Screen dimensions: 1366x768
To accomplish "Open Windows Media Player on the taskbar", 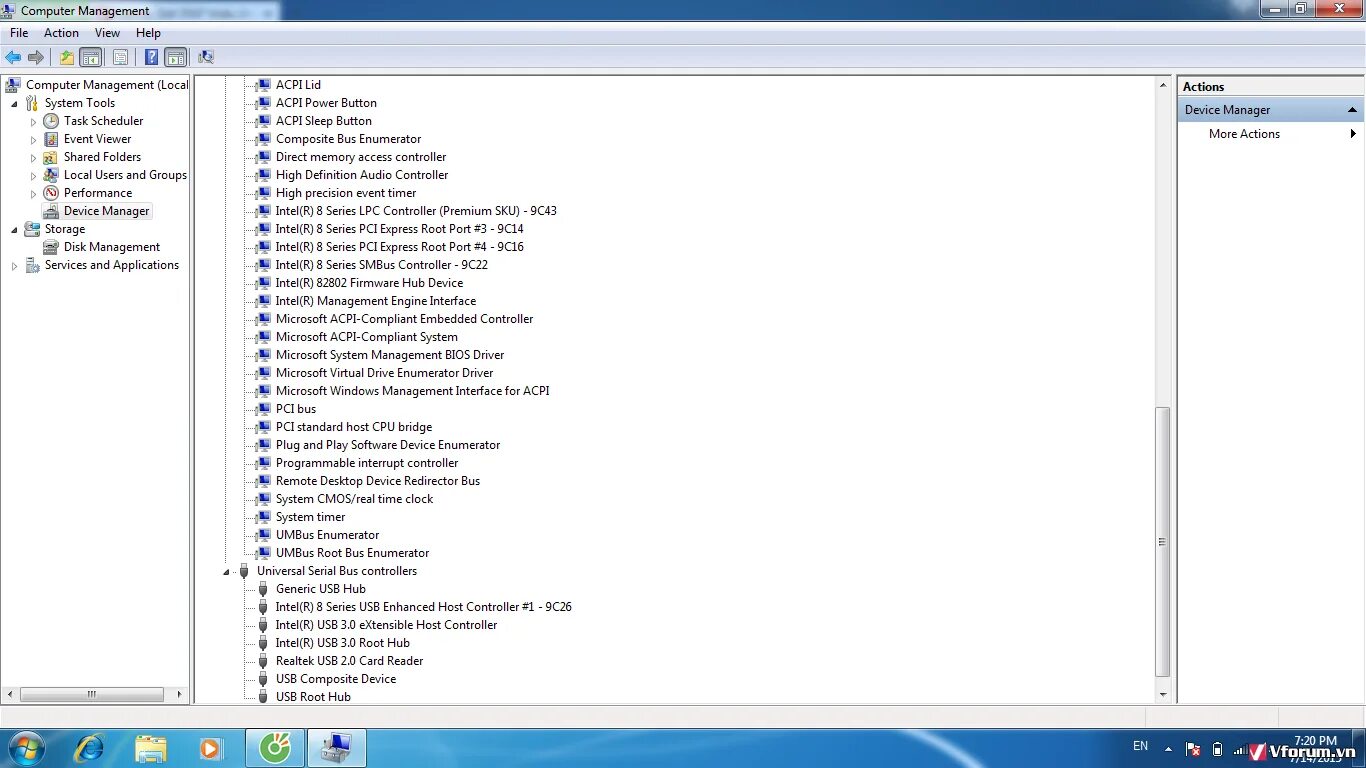I will click(x=210, y=748).
